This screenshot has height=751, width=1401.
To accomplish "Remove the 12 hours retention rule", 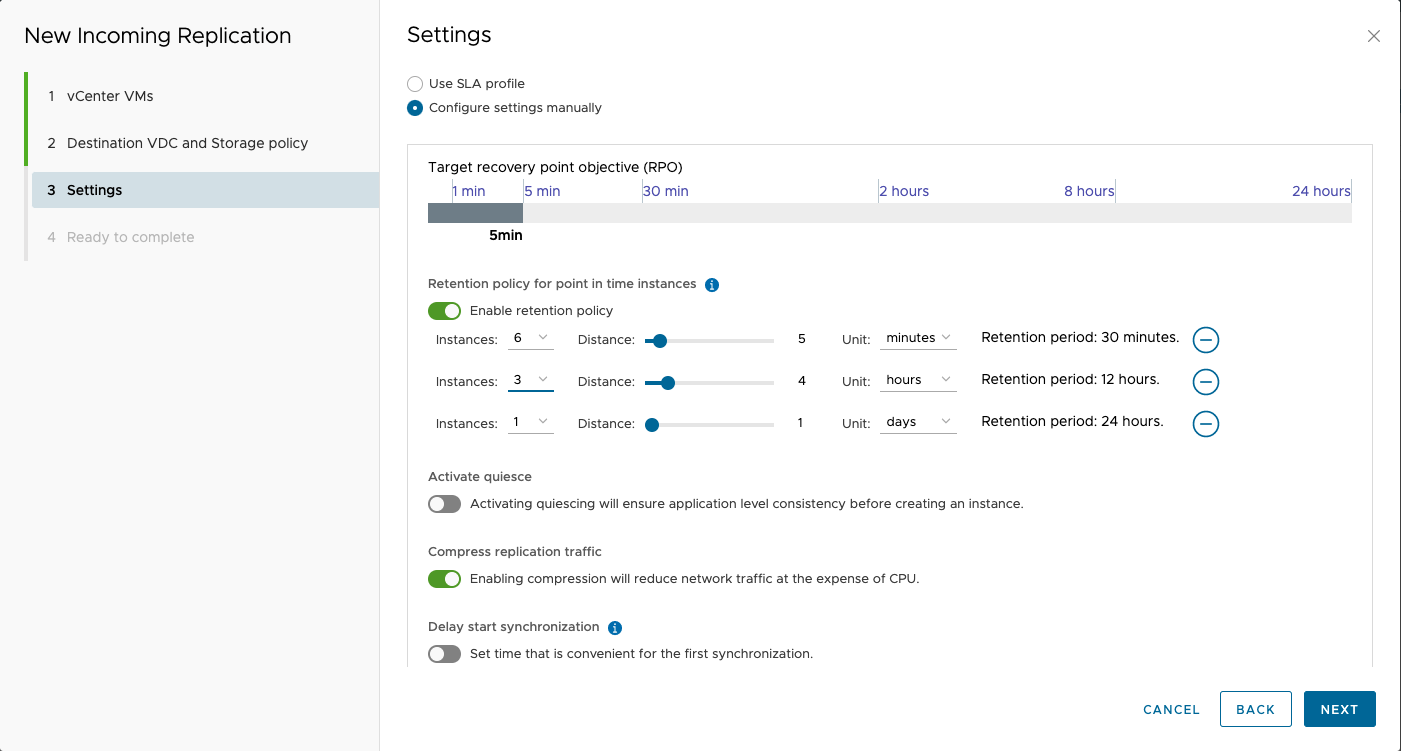I will tap(1206, 382).
